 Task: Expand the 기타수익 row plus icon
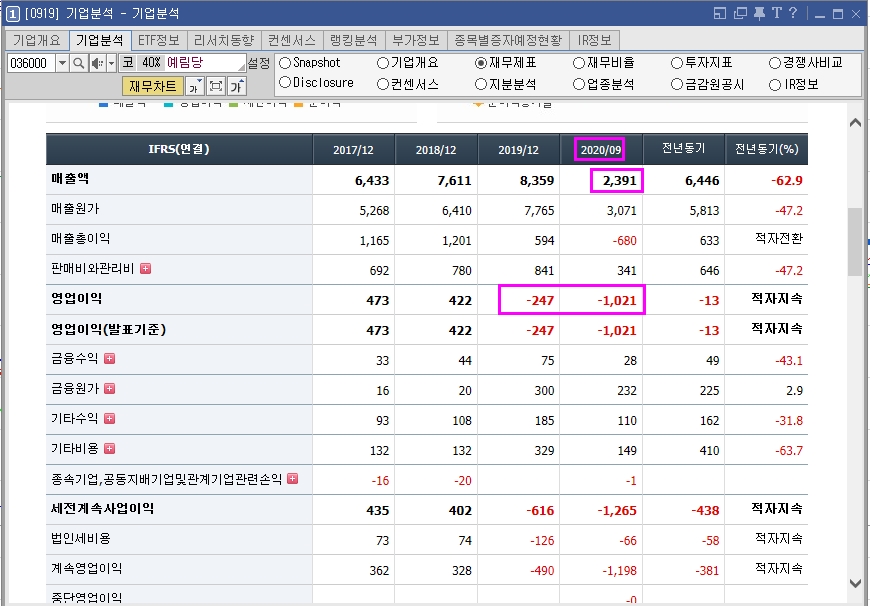pyautogui.click(x=109, y=418)
